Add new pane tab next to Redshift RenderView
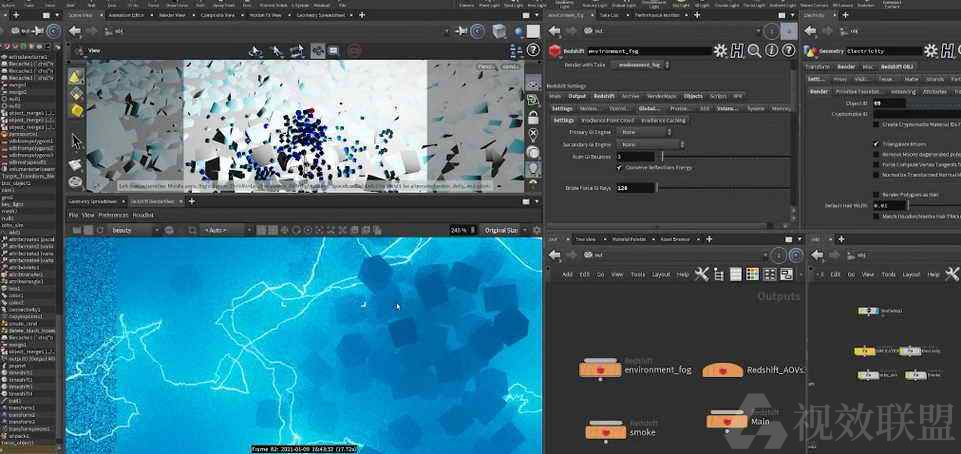 point(191,202)
